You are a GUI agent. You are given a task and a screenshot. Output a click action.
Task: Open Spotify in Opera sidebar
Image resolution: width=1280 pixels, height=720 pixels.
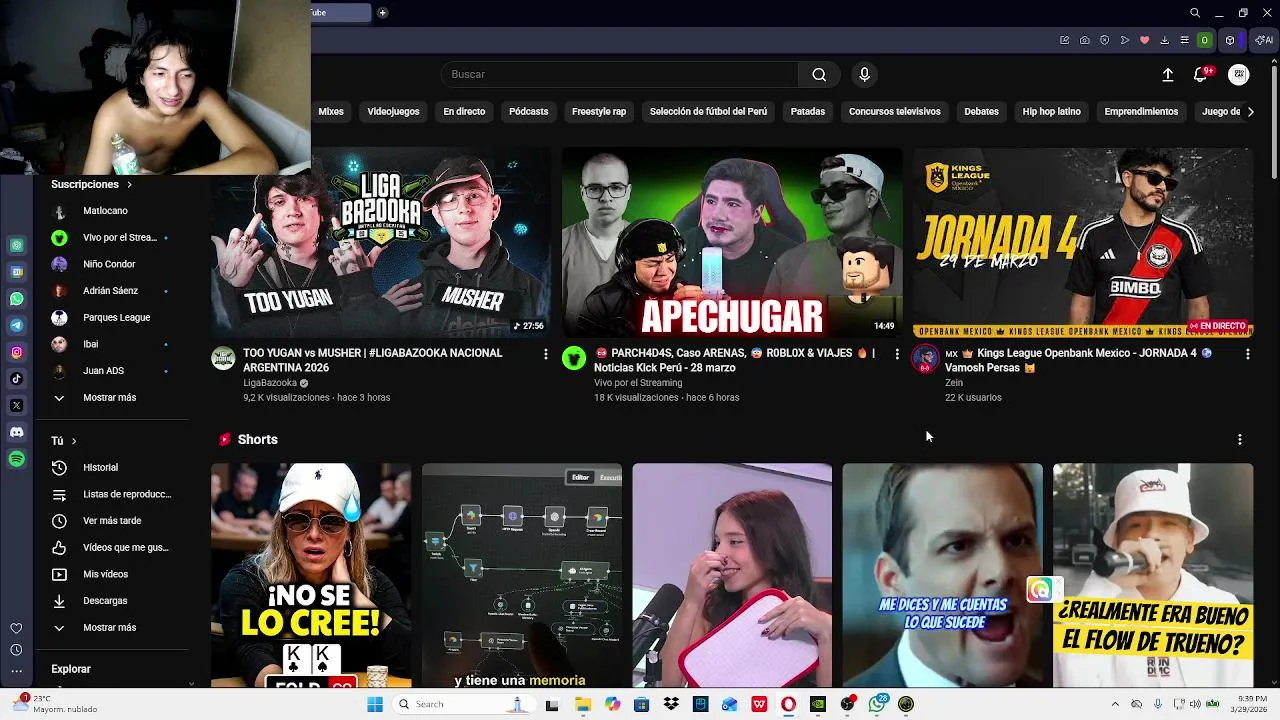17,459
